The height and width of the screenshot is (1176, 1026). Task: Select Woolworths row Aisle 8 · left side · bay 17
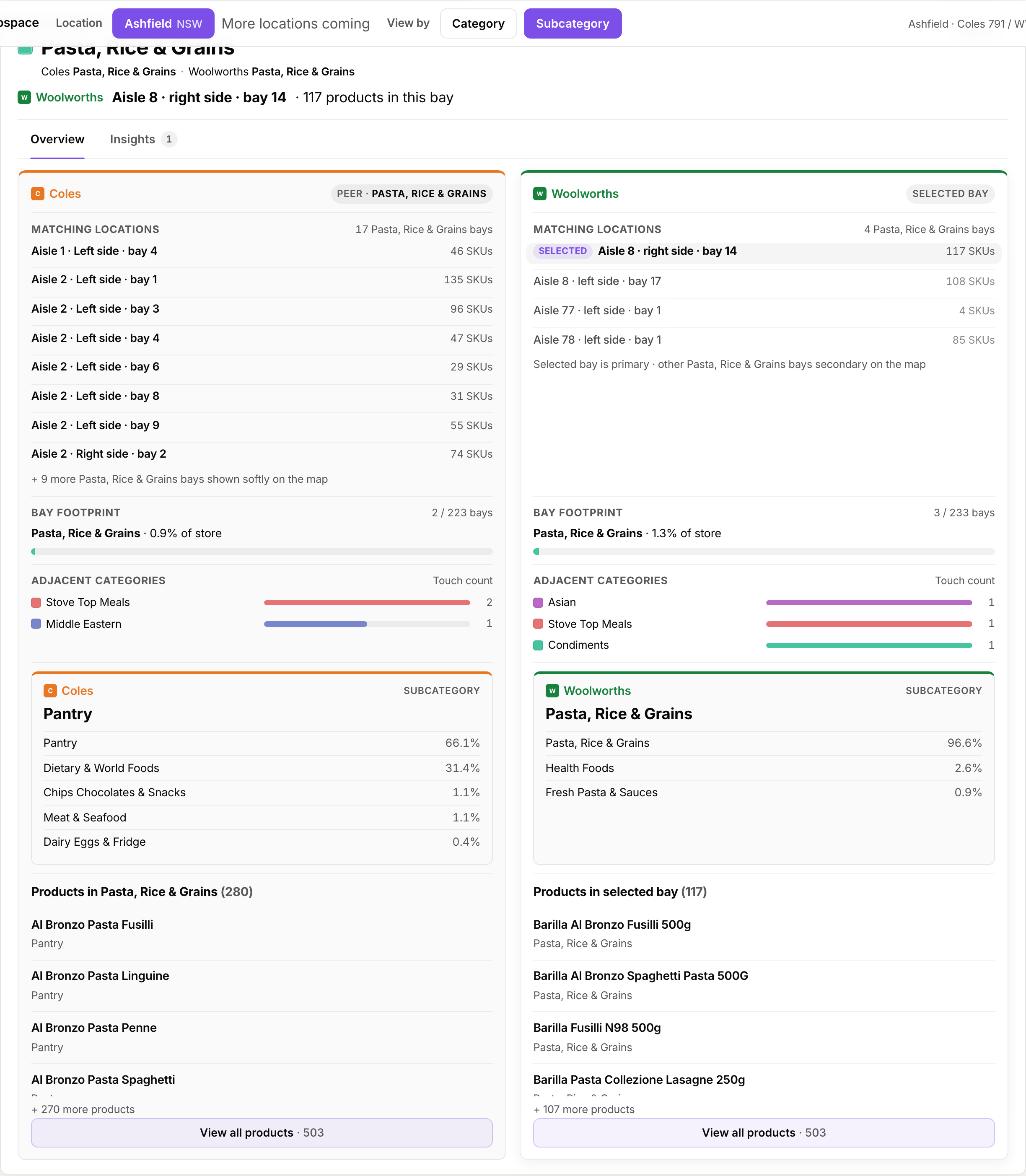click(x=764, y=281)
